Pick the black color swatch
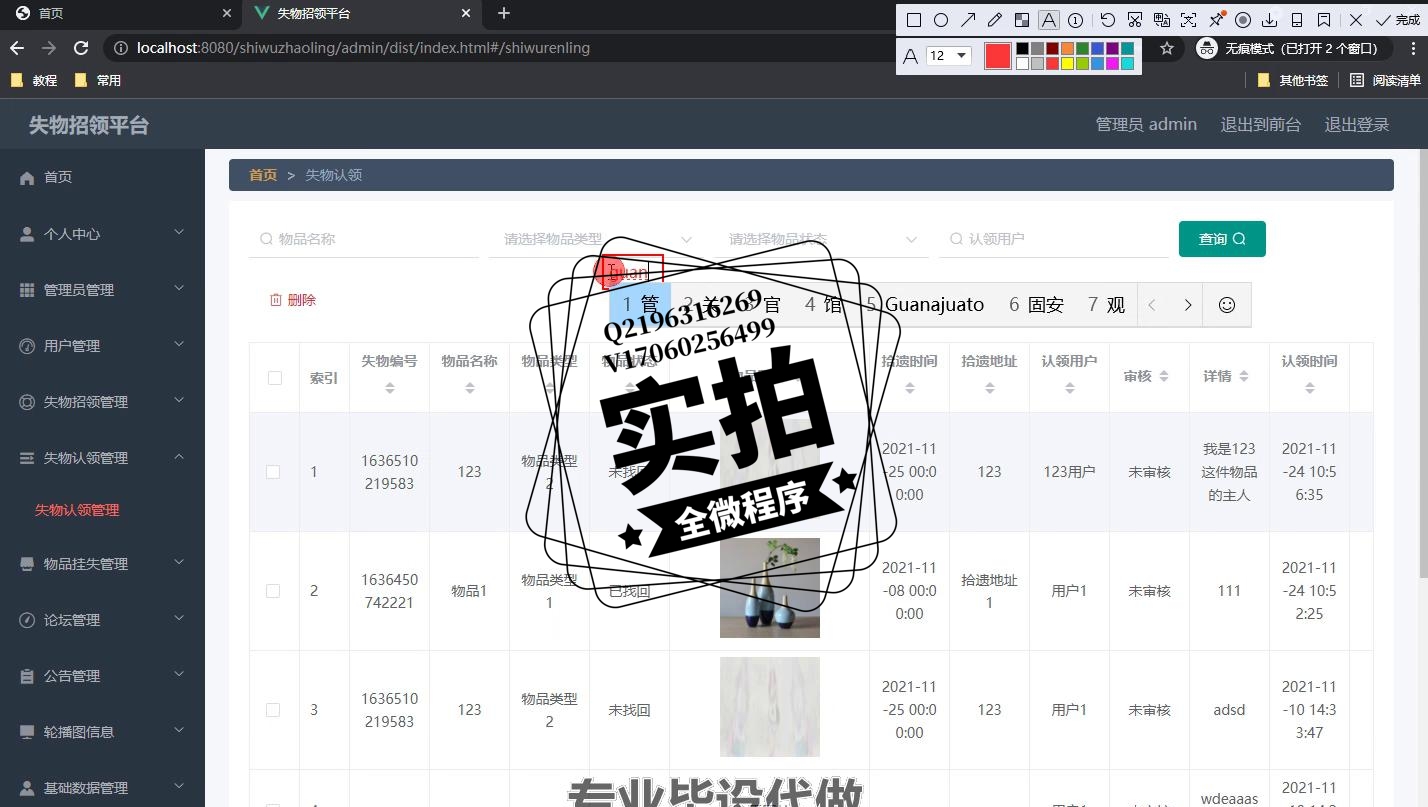The width and height of the screenshot is (1428, 807). (1022, 48)
